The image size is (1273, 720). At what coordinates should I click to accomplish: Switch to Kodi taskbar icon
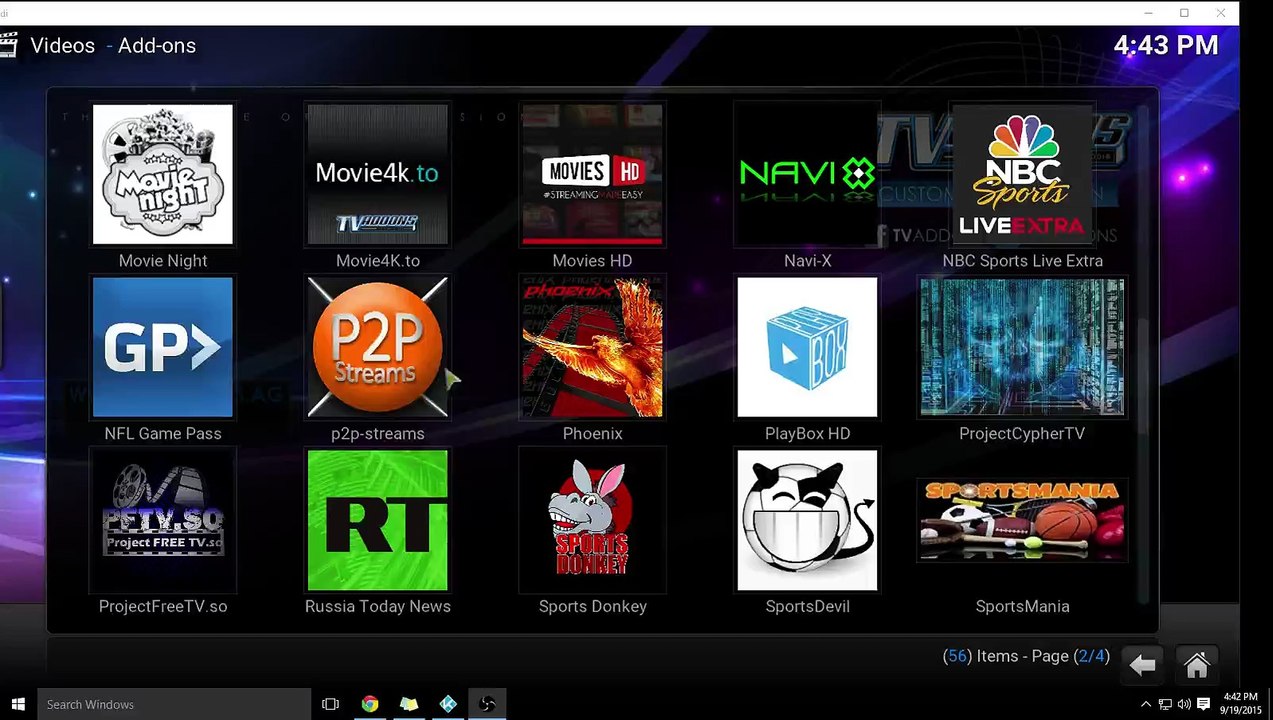(x=448, y=704)
